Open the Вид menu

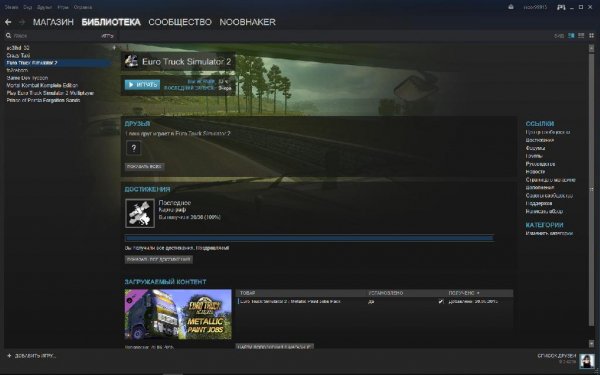(x=28, y=7)
